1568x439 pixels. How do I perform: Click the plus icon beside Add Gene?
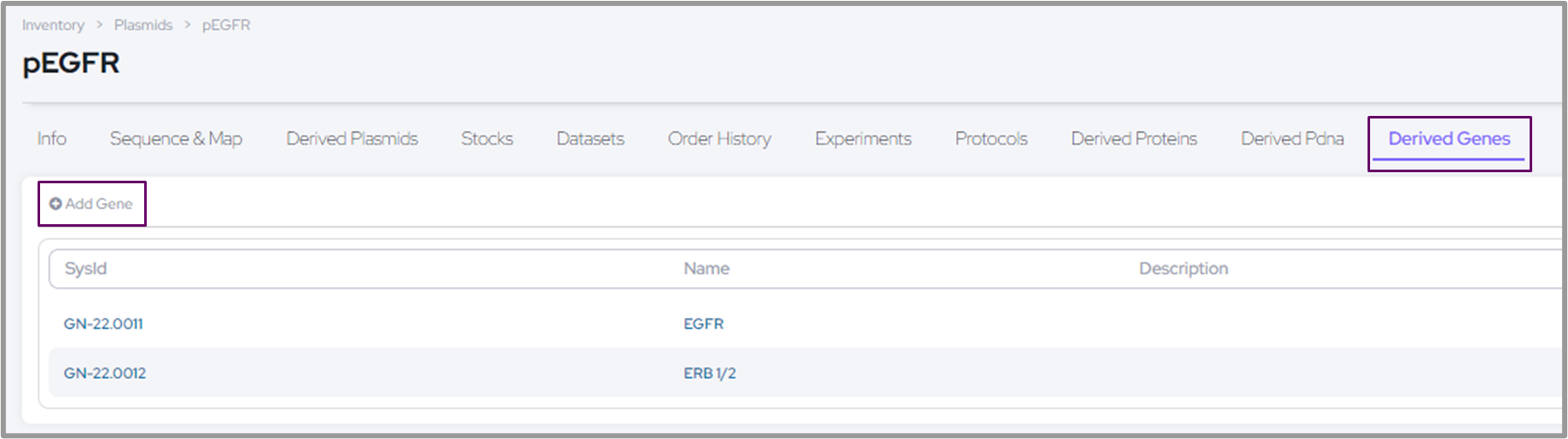point(55,204)
